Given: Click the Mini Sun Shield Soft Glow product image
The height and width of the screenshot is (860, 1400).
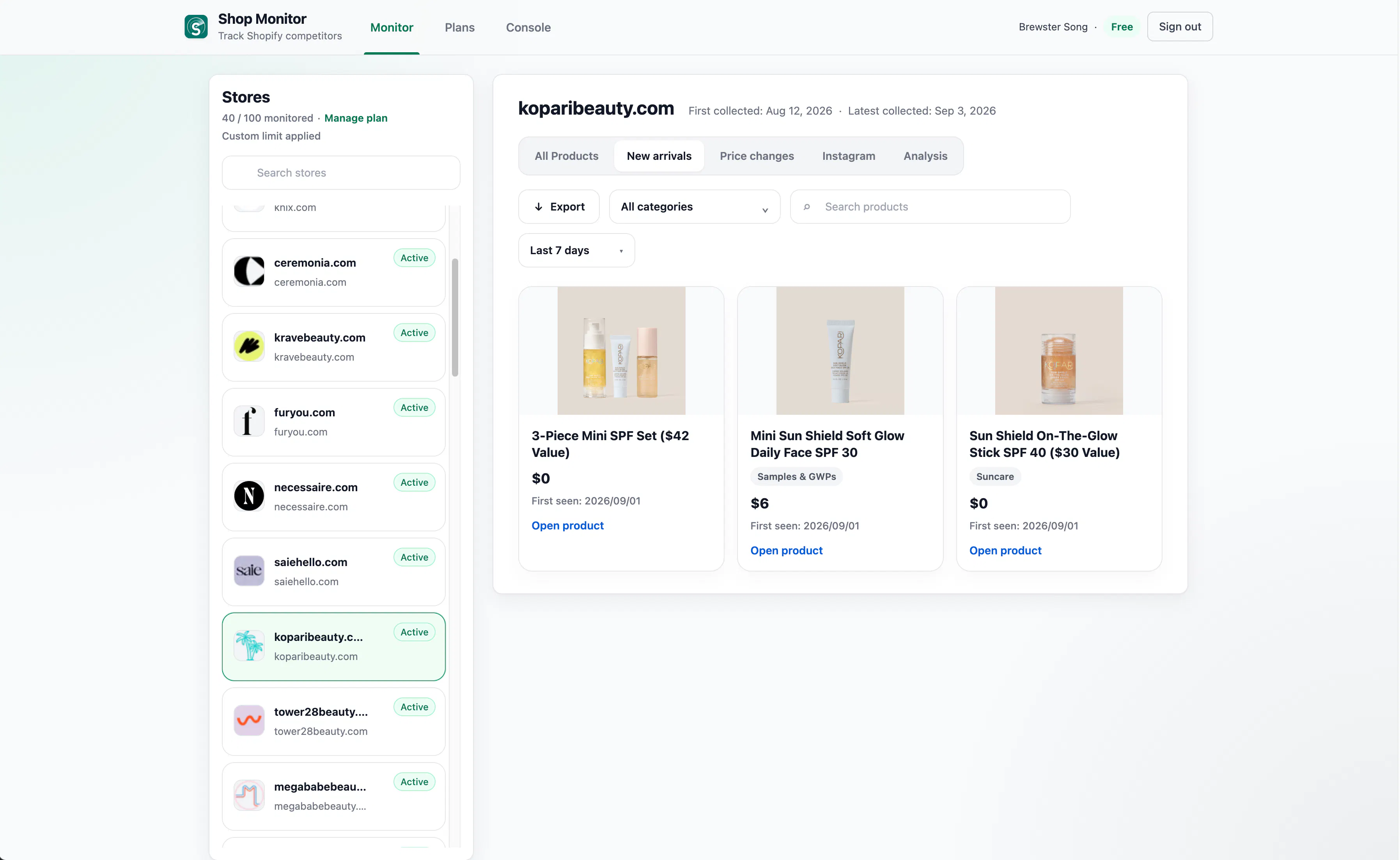Looking at the screenshot, I should click(840, 350).
